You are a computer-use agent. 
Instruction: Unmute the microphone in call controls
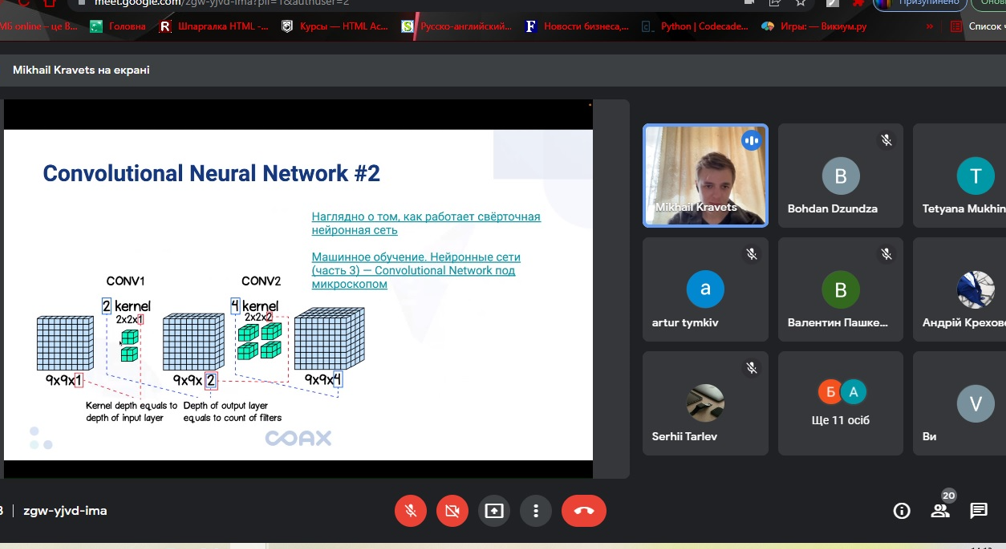pyautogui.click(x=410, y=511)
